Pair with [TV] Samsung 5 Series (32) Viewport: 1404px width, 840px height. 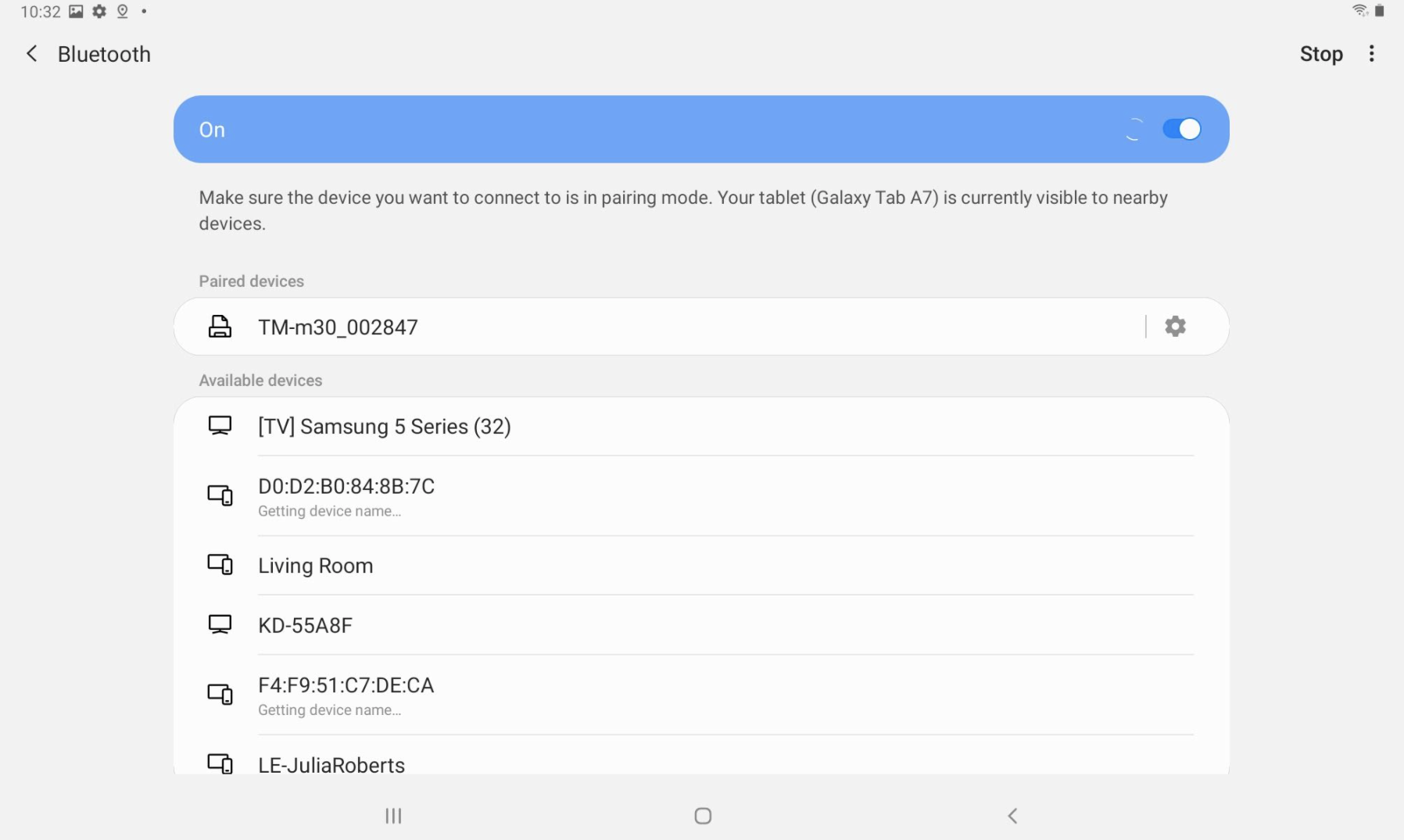tap(701, 427)
